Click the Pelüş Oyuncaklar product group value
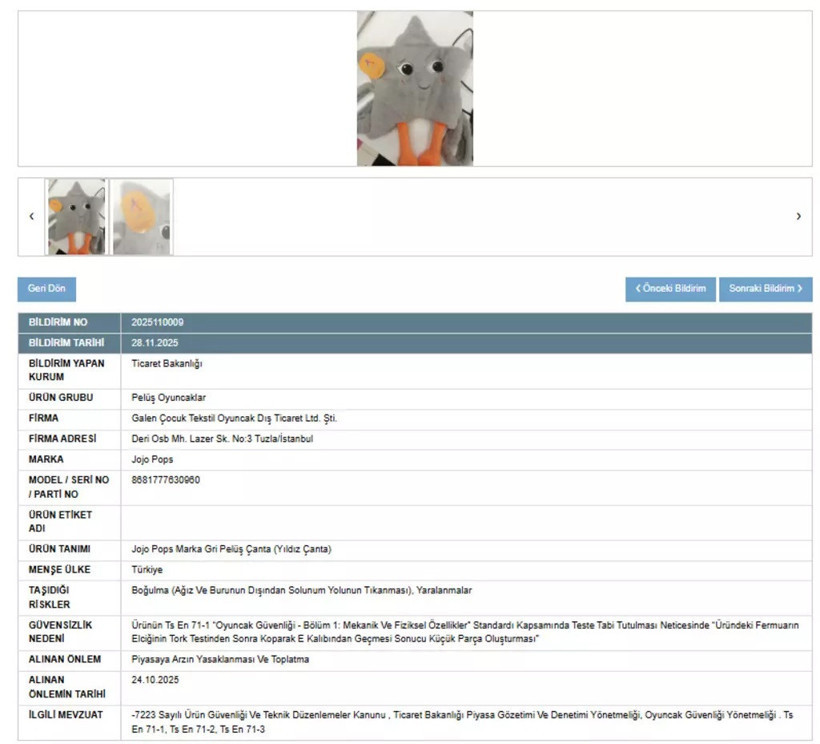 [x=169, y=398]
